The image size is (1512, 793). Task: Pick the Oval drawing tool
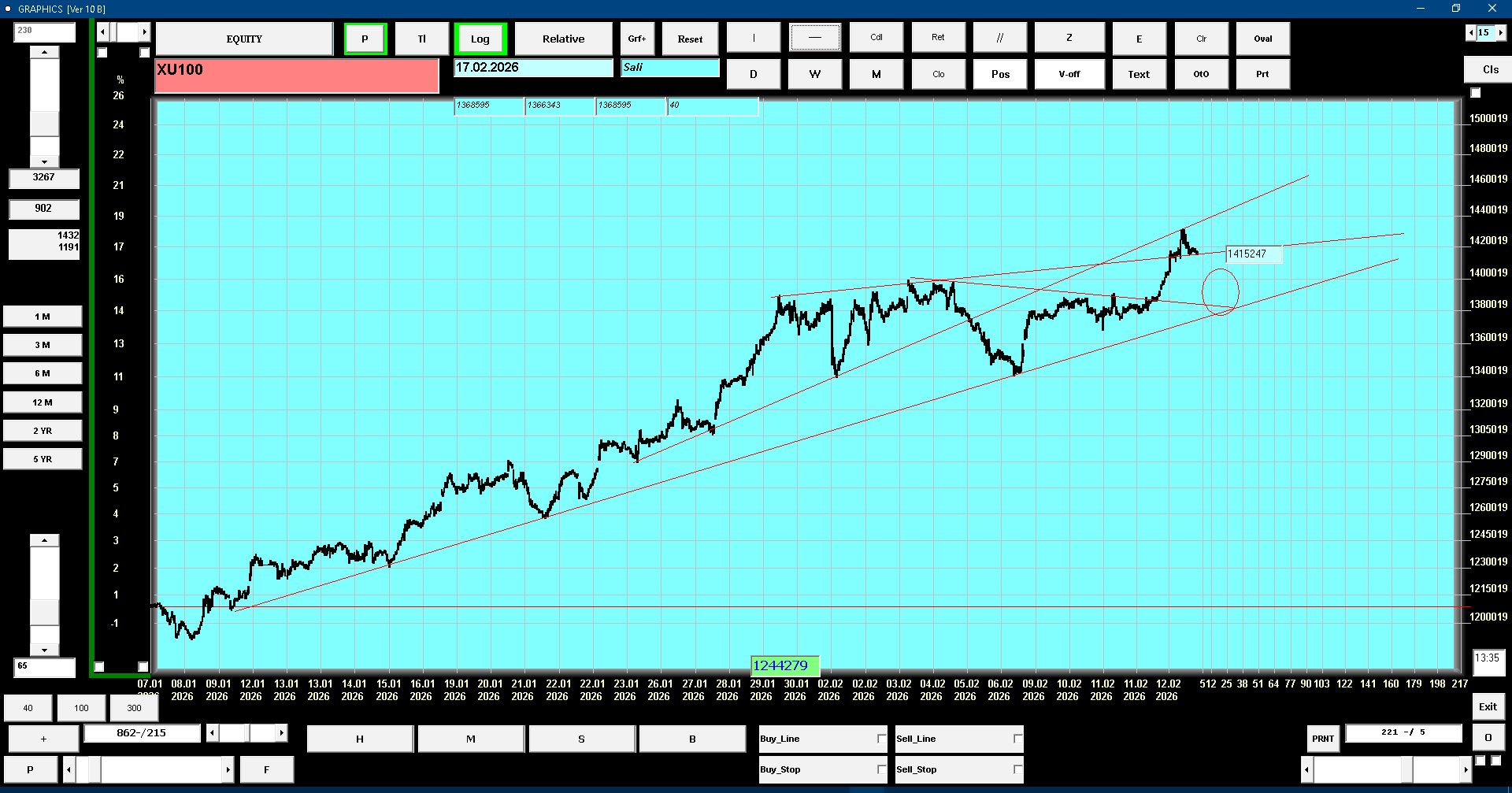[1262, 39]
